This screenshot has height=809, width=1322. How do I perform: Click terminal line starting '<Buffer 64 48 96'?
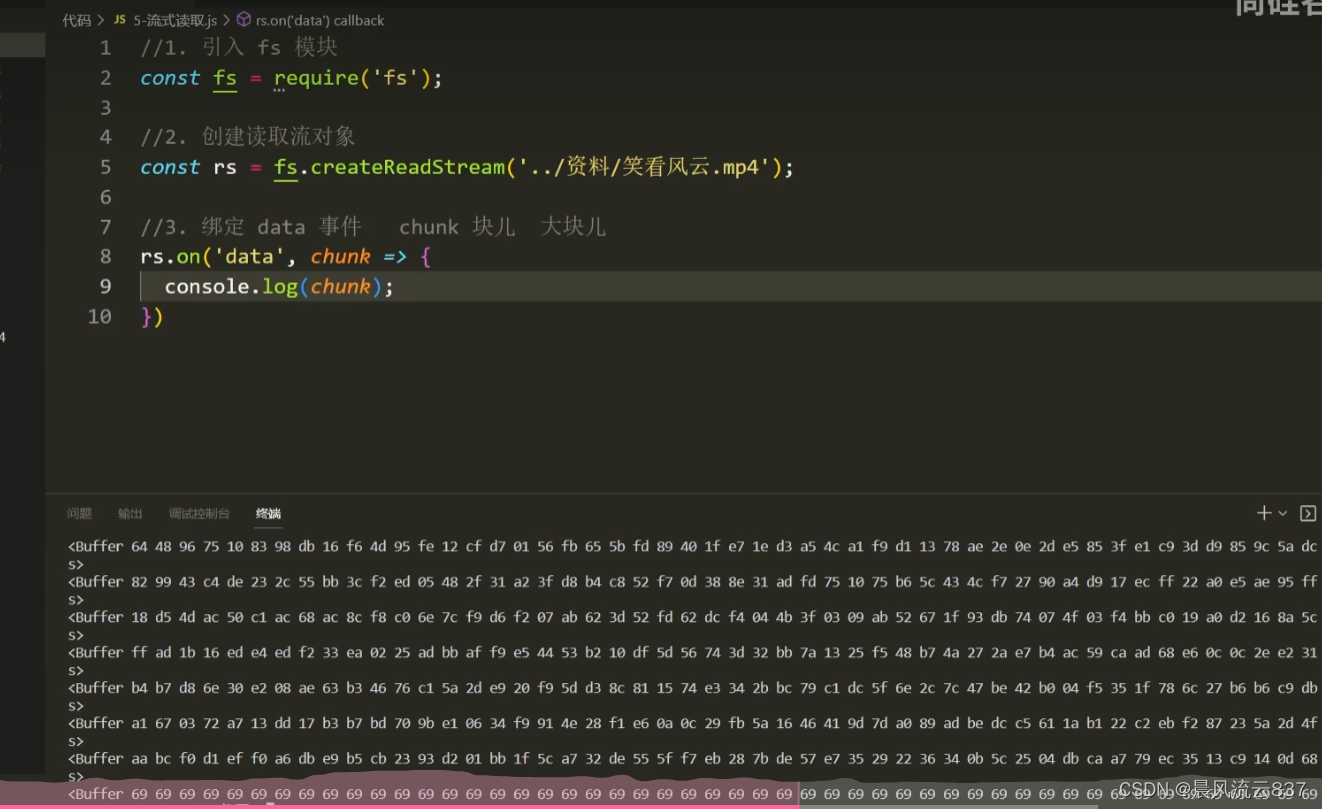(x=693, y=547)
